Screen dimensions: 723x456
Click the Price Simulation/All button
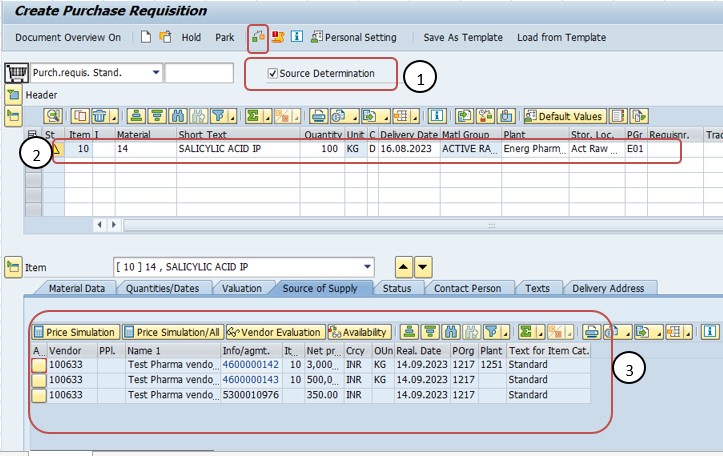coord(173,332)
